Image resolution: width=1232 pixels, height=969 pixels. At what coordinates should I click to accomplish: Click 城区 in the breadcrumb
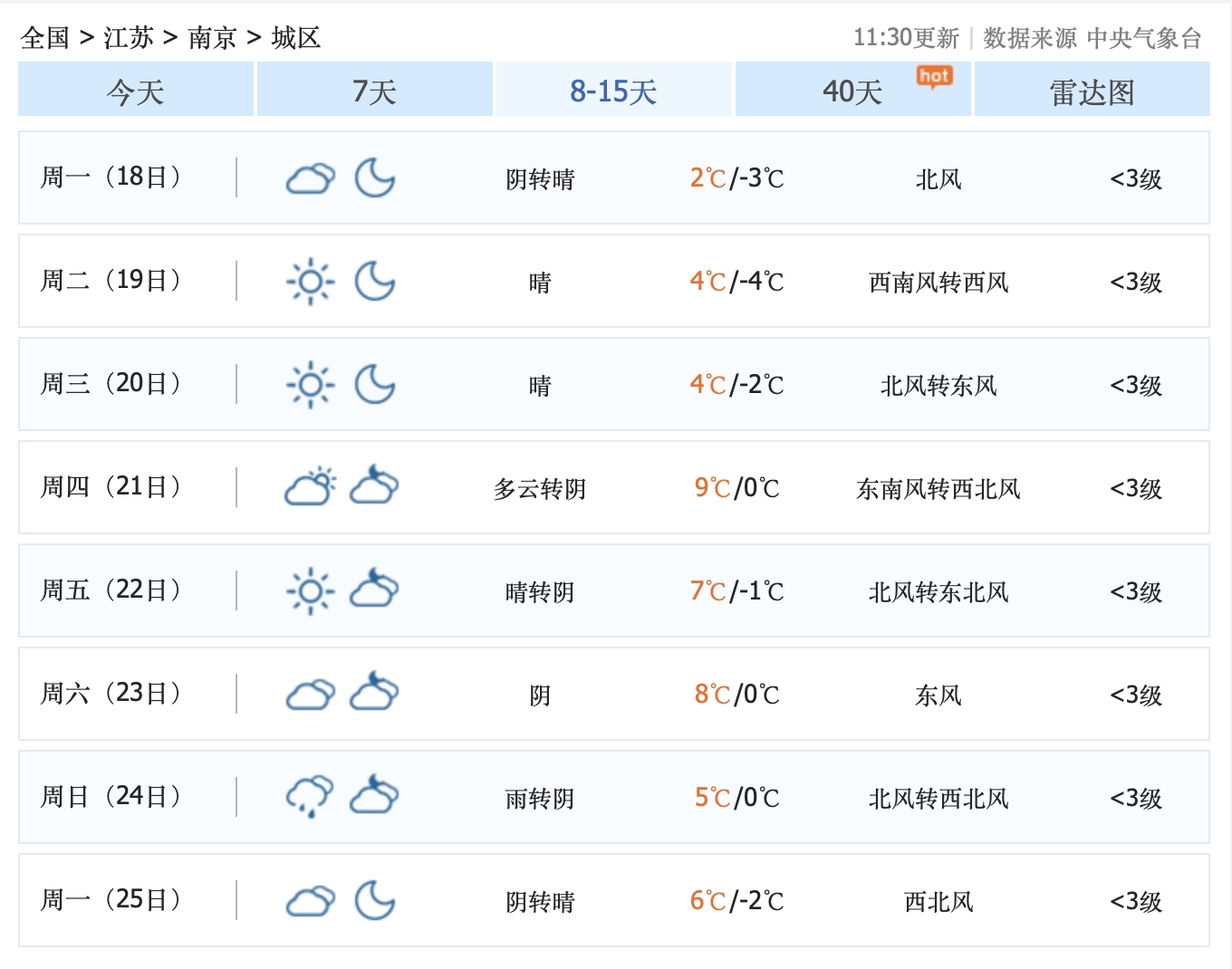point(296,38)
